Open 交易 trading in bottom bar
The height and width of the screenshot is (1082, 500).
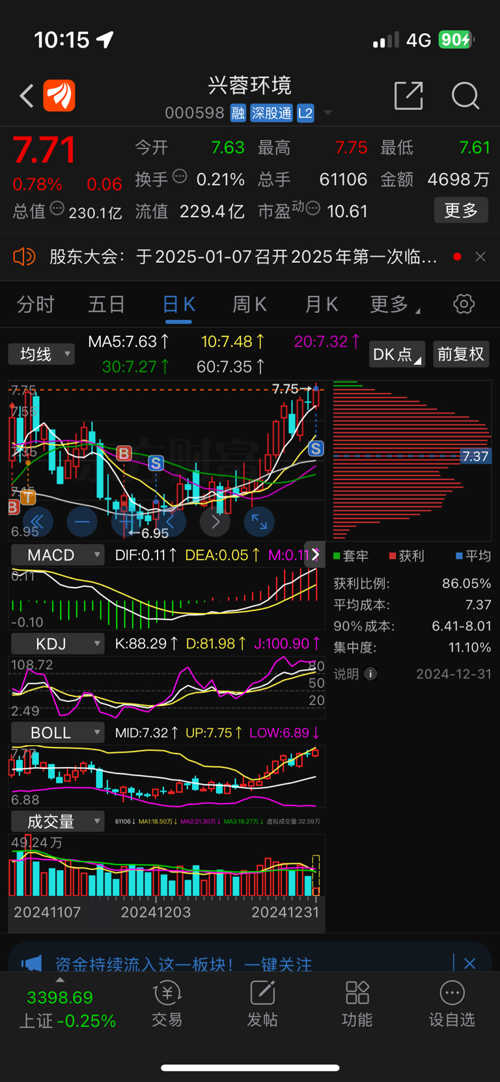pos(167,1003)
